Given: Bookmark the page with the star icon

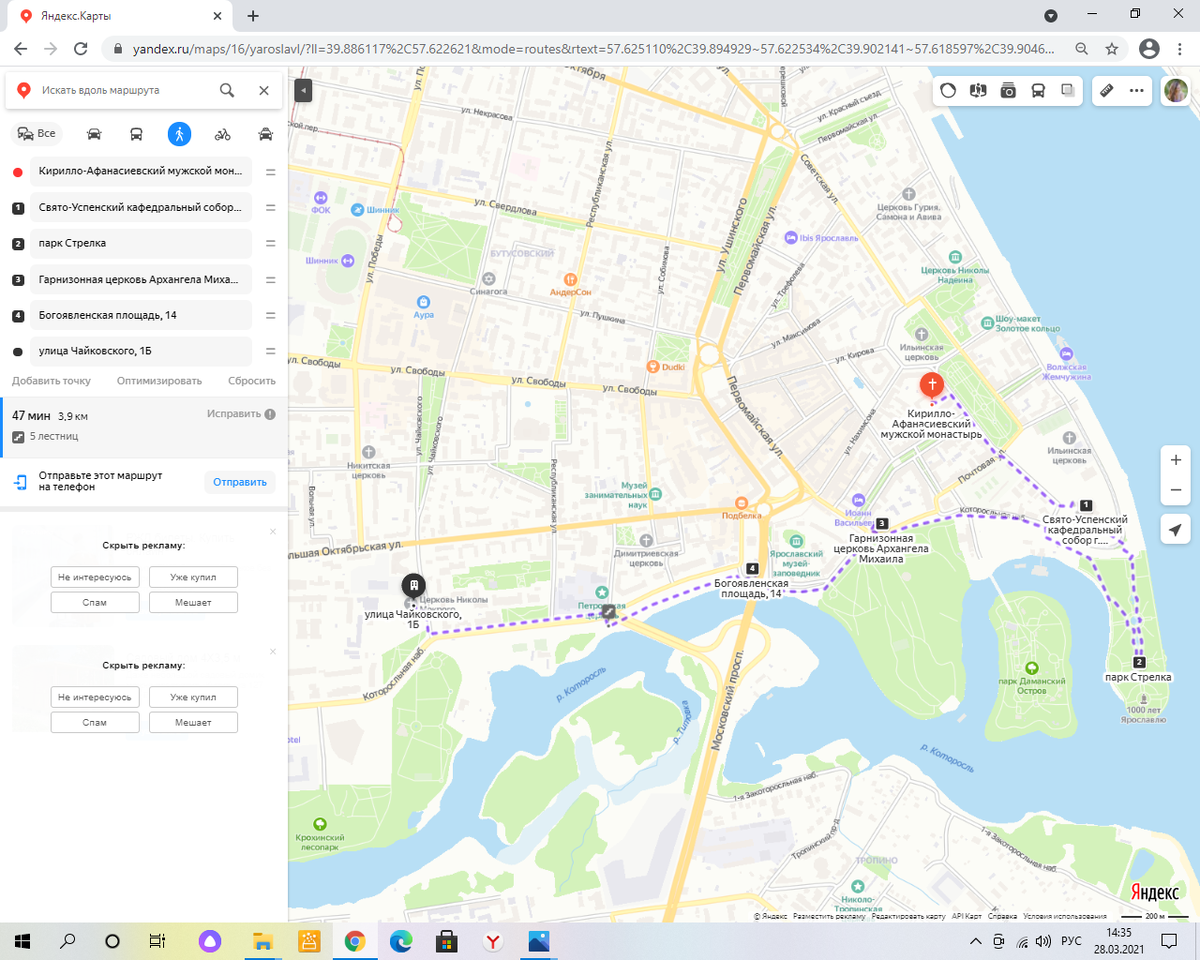Looking at the screenshot, I should 1111,48.
